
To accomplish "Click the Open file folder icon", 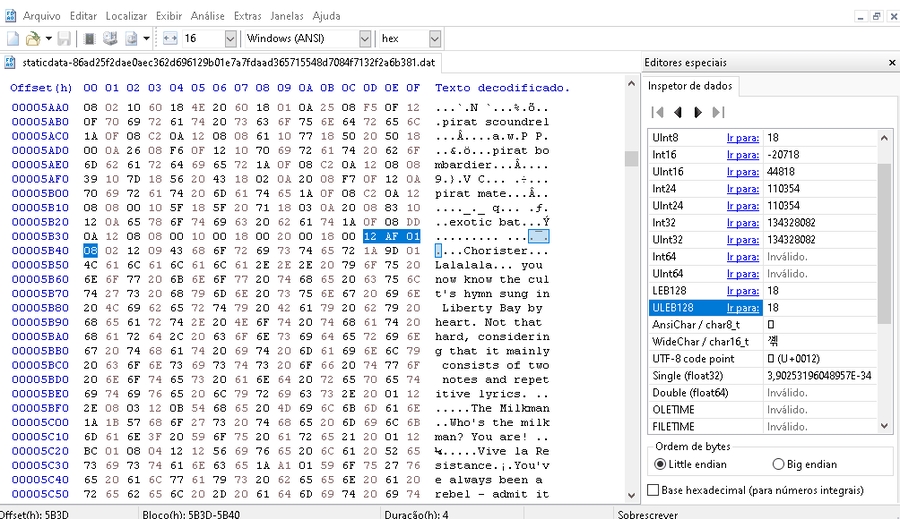I will click(33, 39).
